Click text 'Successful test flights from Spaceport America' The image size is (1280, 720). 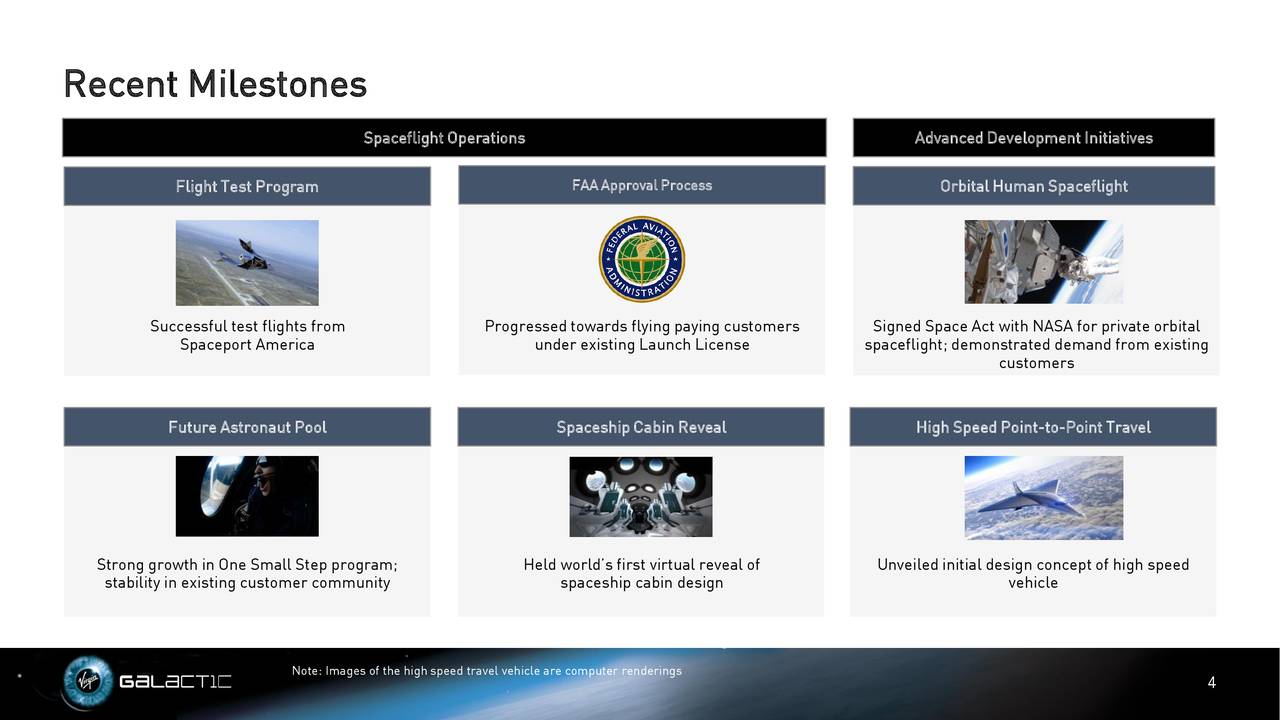247,336
